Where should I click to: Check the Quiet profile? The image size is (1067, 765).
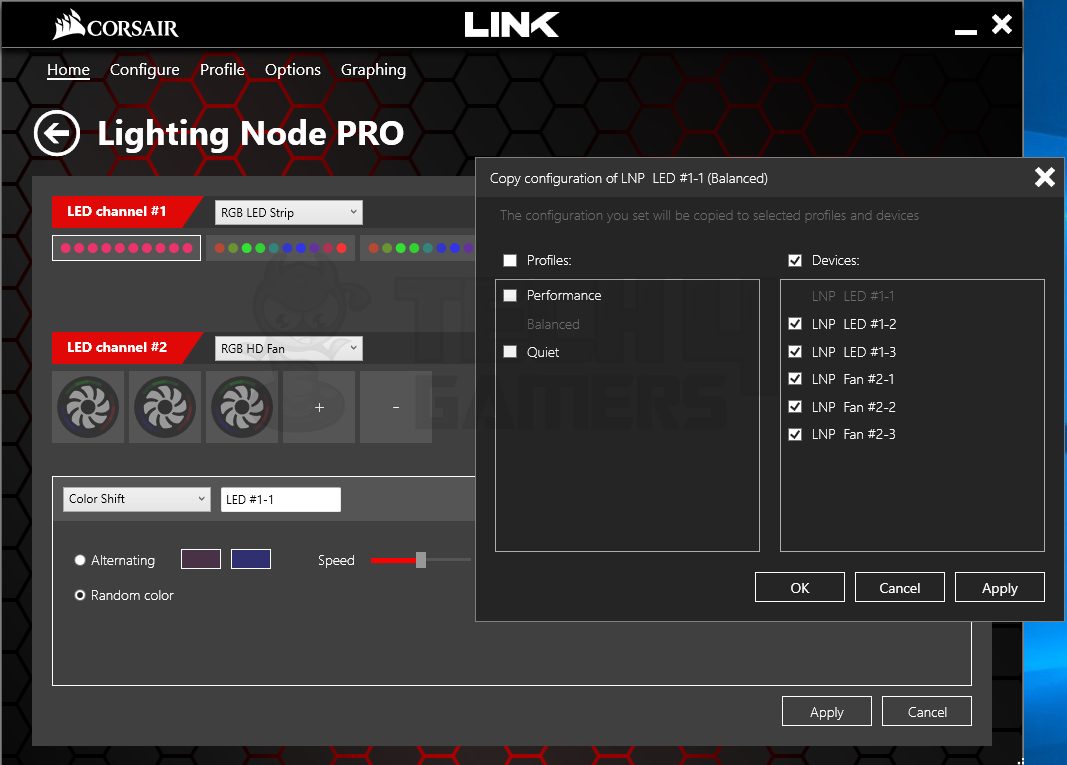510,351
